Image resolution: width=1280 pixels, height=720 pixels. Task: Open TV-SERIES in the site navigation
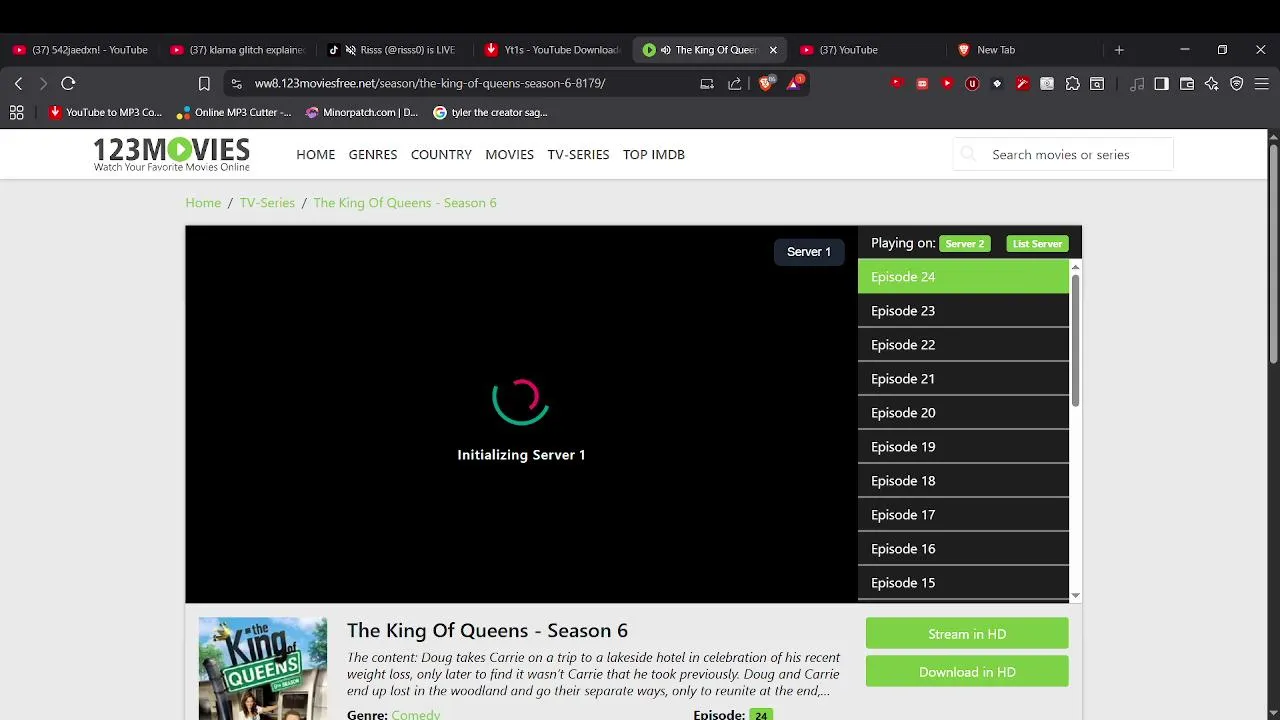coord(578,155)
